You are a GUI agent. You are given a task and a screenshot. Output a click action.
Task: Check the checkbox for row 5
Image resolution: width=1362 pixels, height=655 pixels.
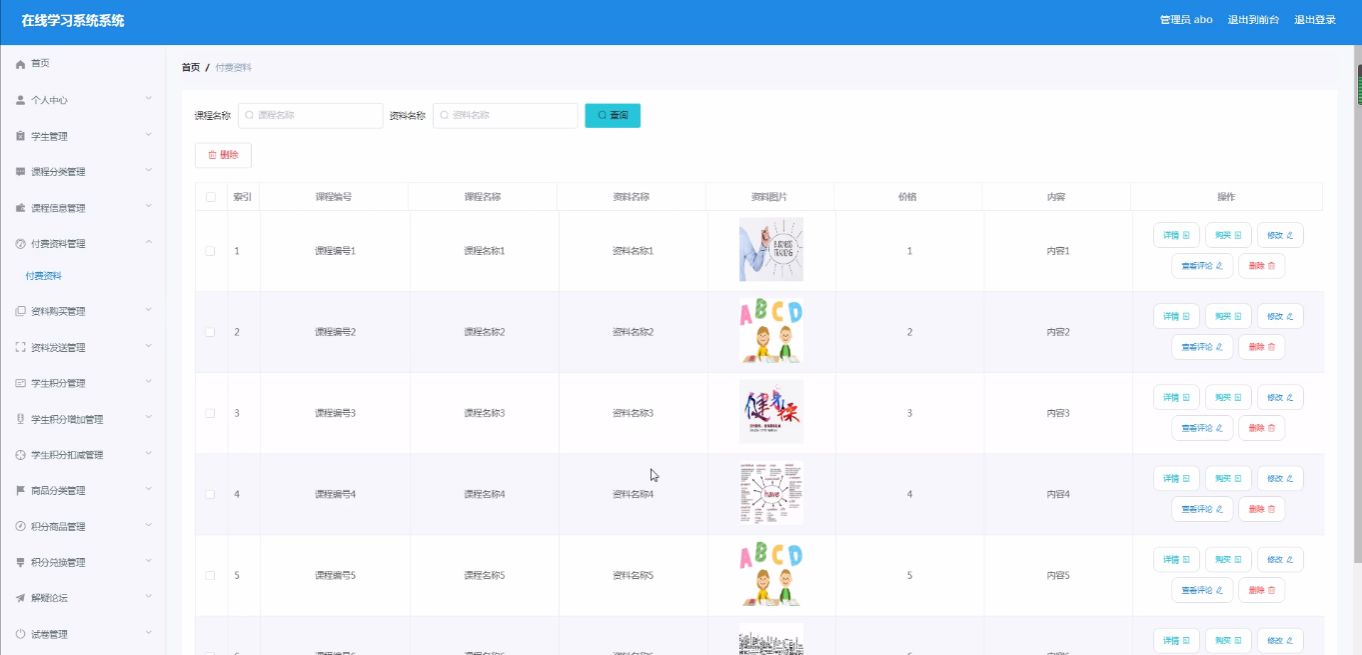[x=211, y=575]
